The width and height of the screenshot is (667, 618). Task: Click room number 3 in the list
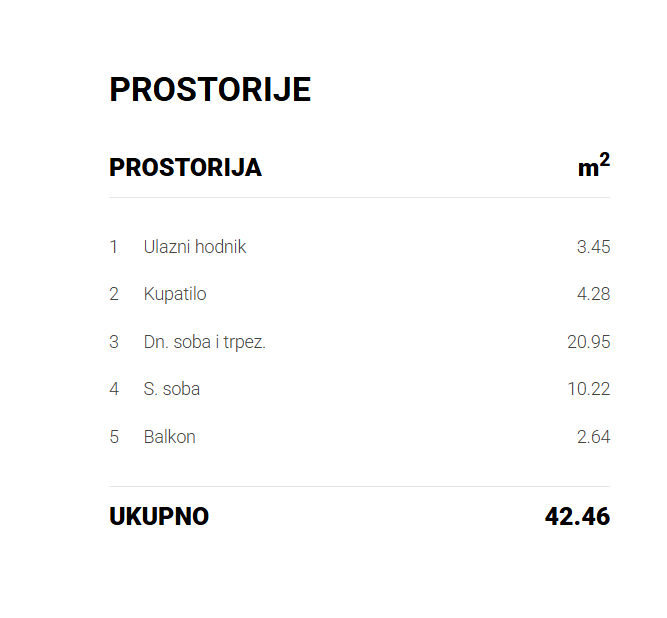(x=114, y=342)
